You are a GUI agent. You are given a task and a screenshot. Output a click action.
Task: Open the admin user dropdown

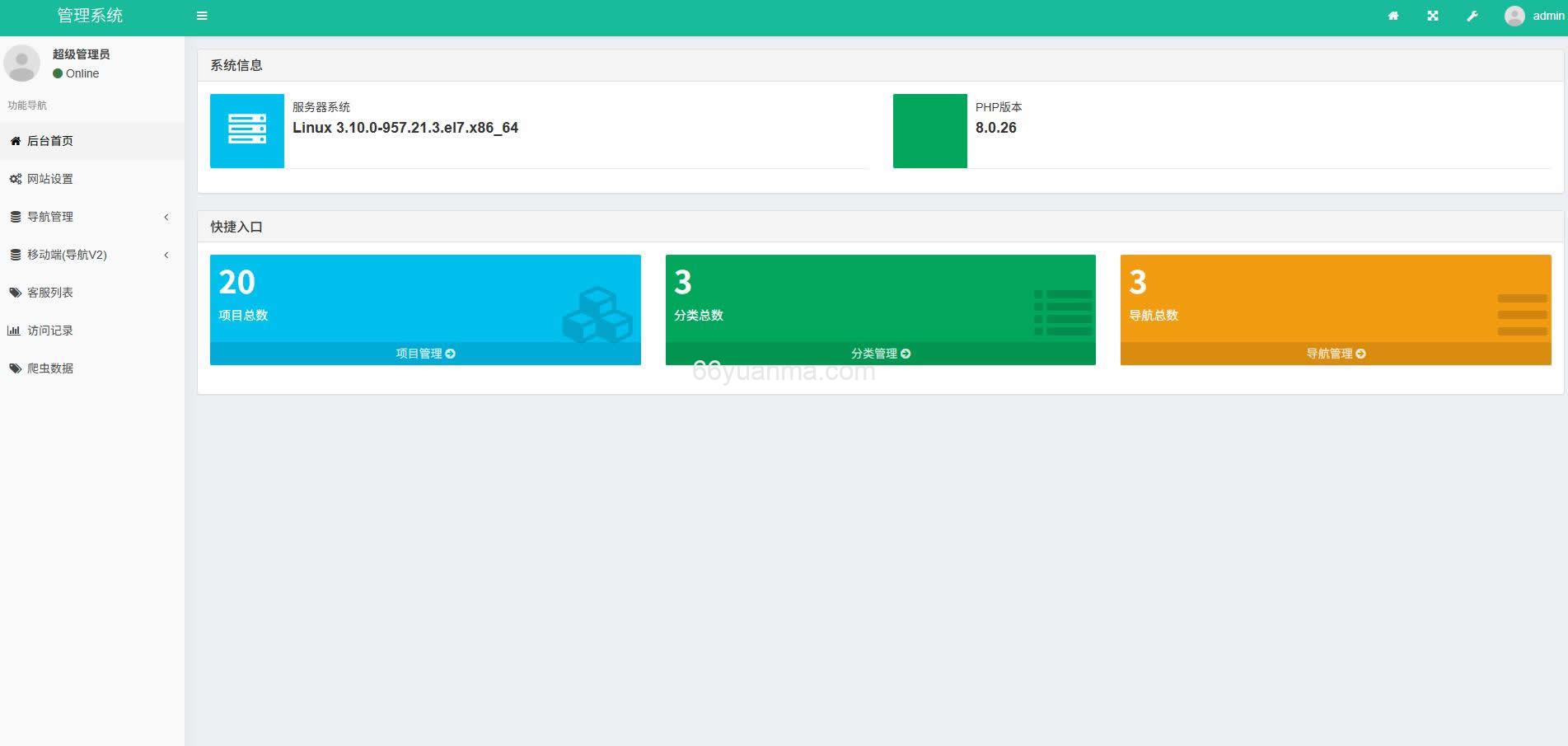click(x=1547, y=16)
